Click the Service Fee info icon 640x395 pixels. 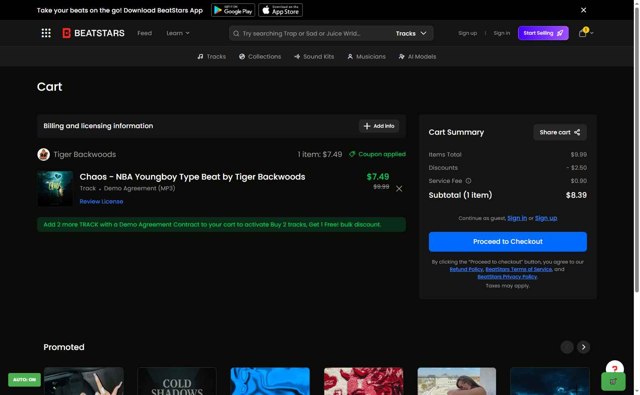(x=469, y=181)
